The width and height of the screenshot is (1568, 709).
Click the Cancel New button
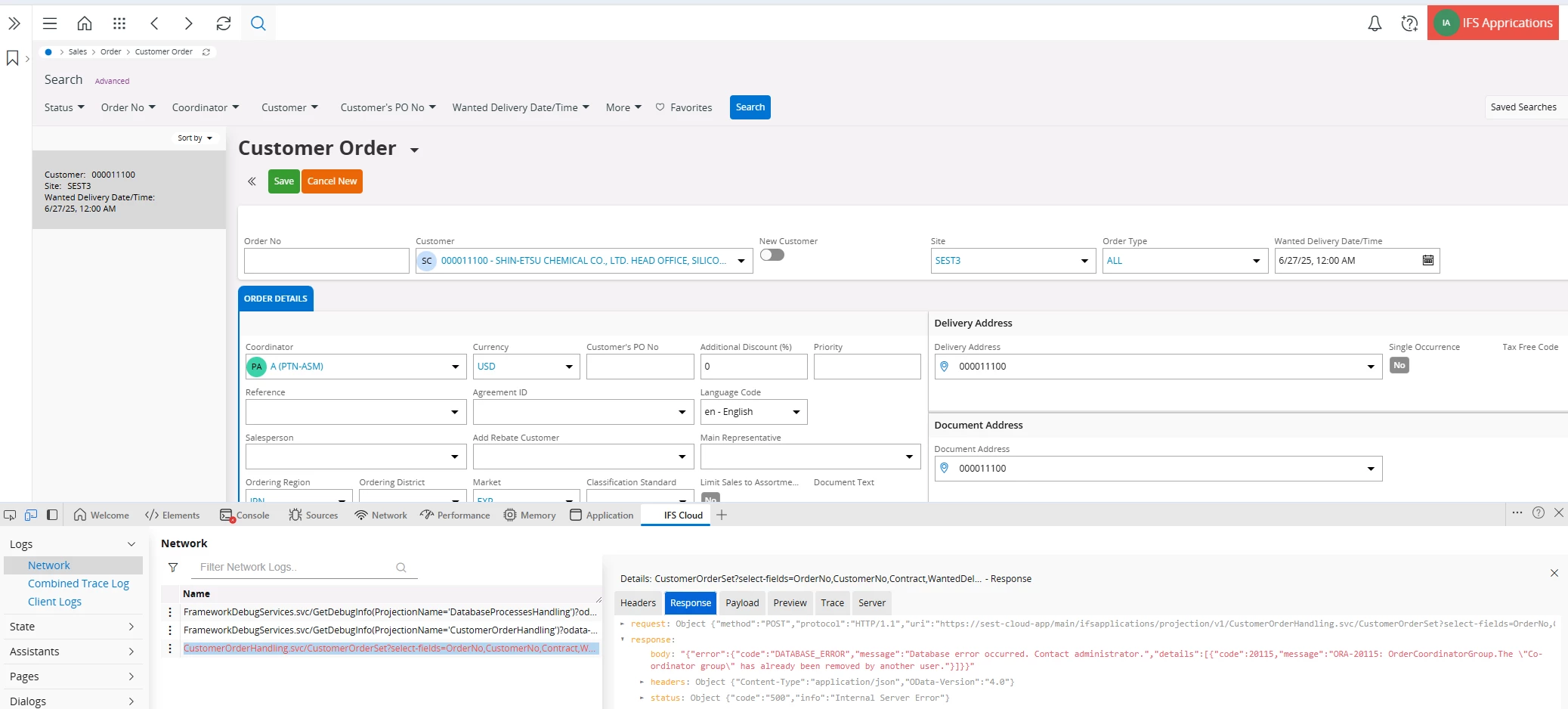pos(332,181)
